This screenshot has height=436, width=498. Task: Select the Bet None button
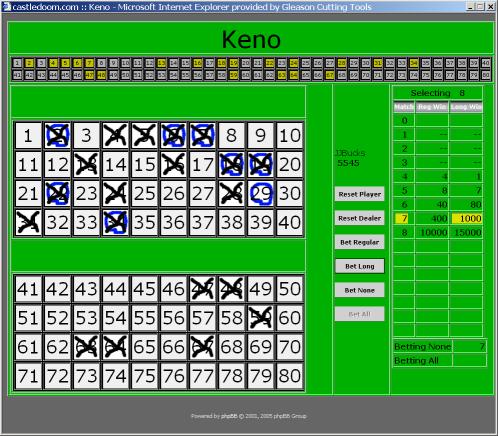point(359,290)
